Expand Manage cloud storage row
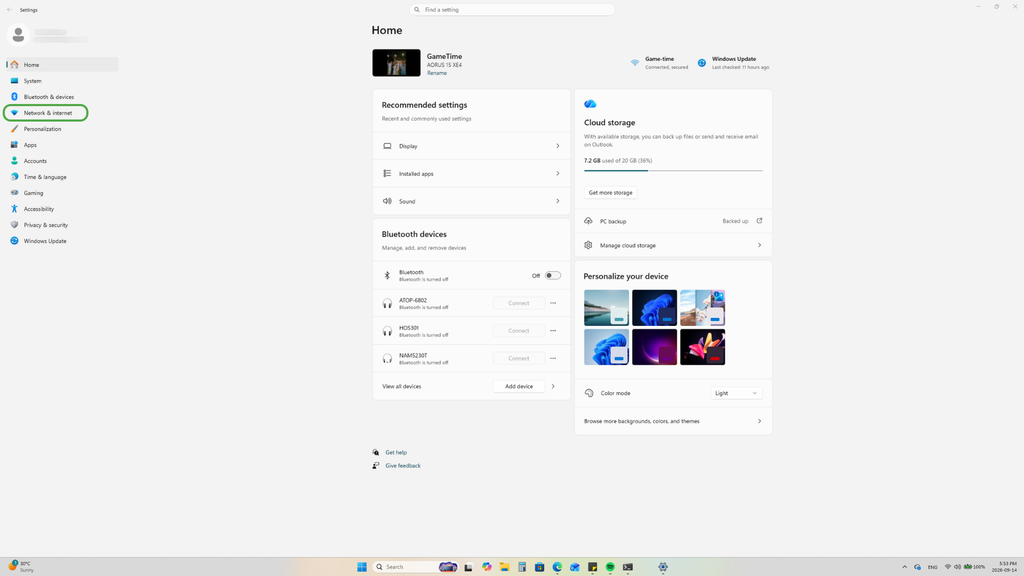This screenshot has width=1024, height=576. tap(673, 246)
